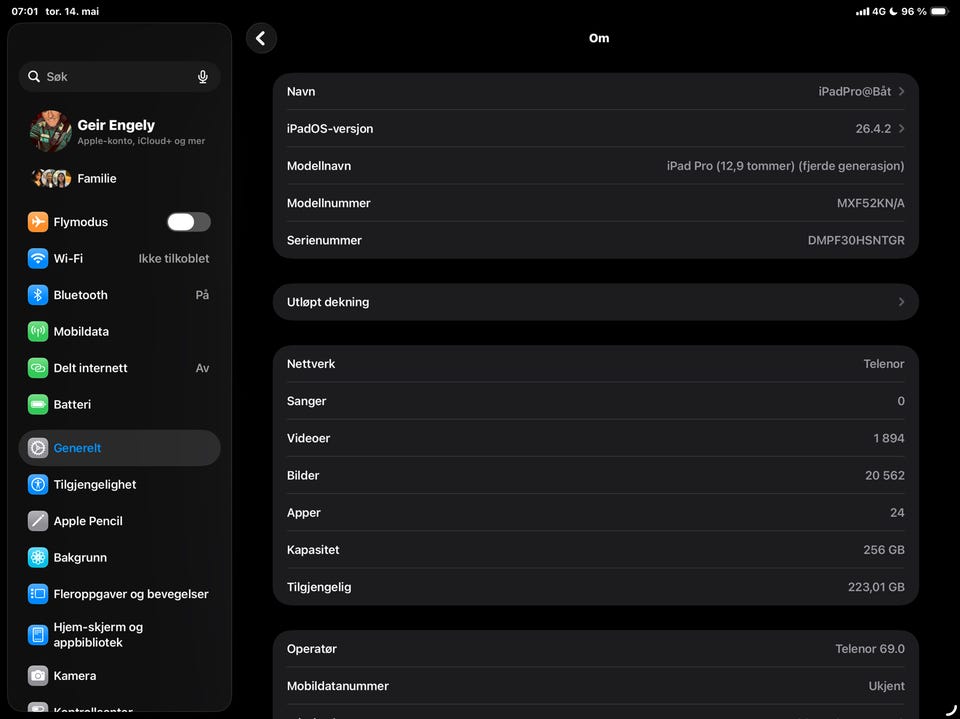The height and width of the screenshot is (719, 960).
Task: Tap device name iPadPro@Båt
Action: [x=855, y=91]
